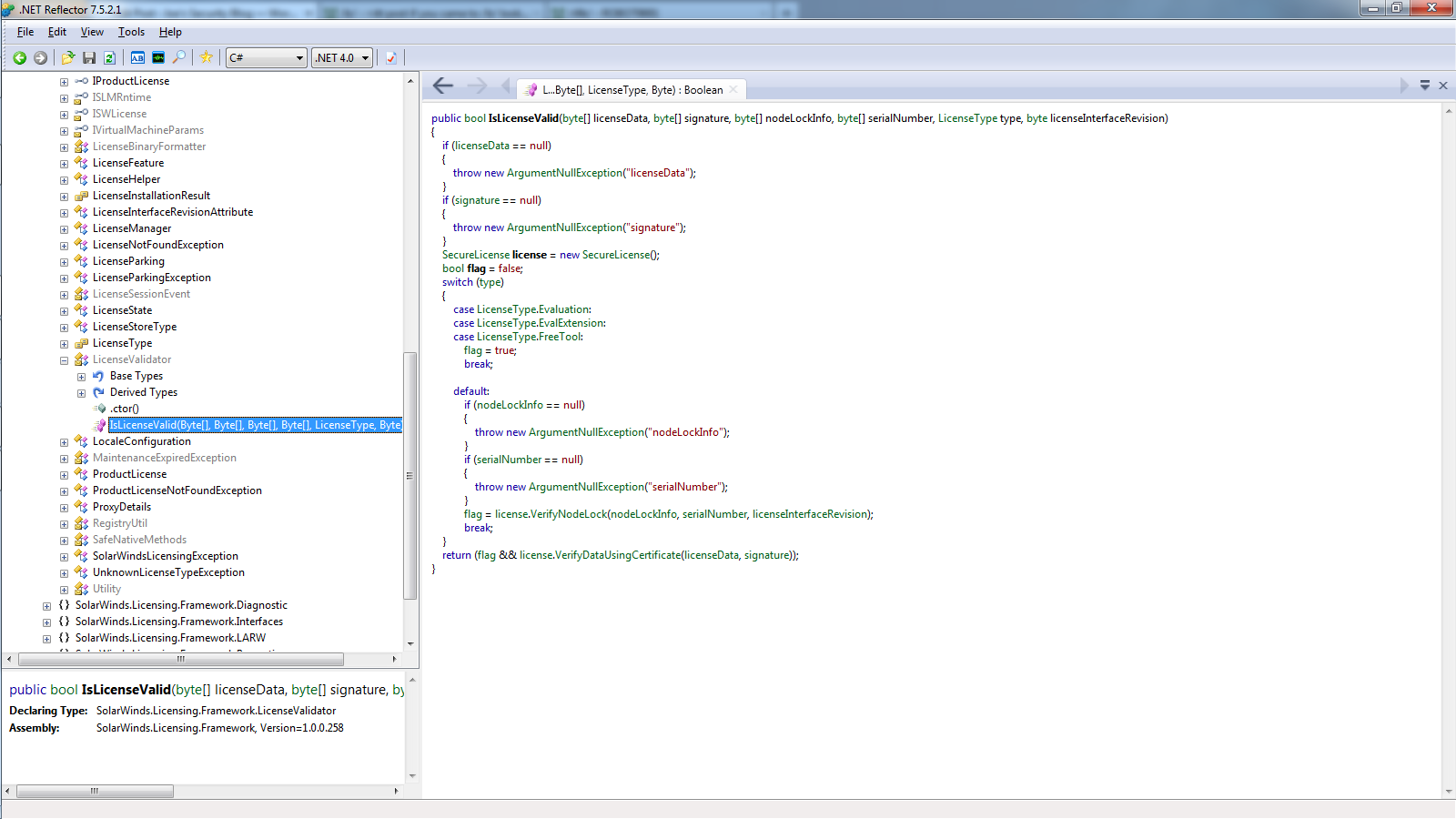Click the LicenseBinaryFormatter class icon

81,147
